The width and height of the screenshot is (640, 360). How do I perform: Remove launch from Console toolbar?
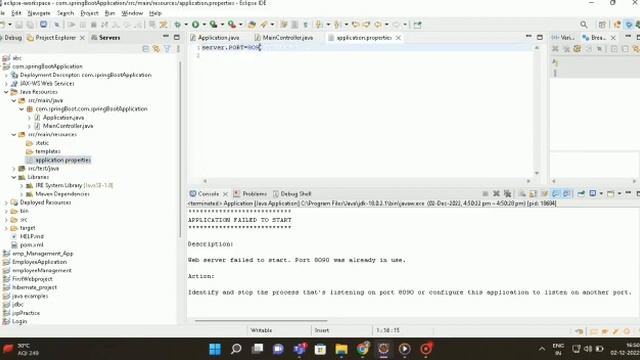point(496,193)
